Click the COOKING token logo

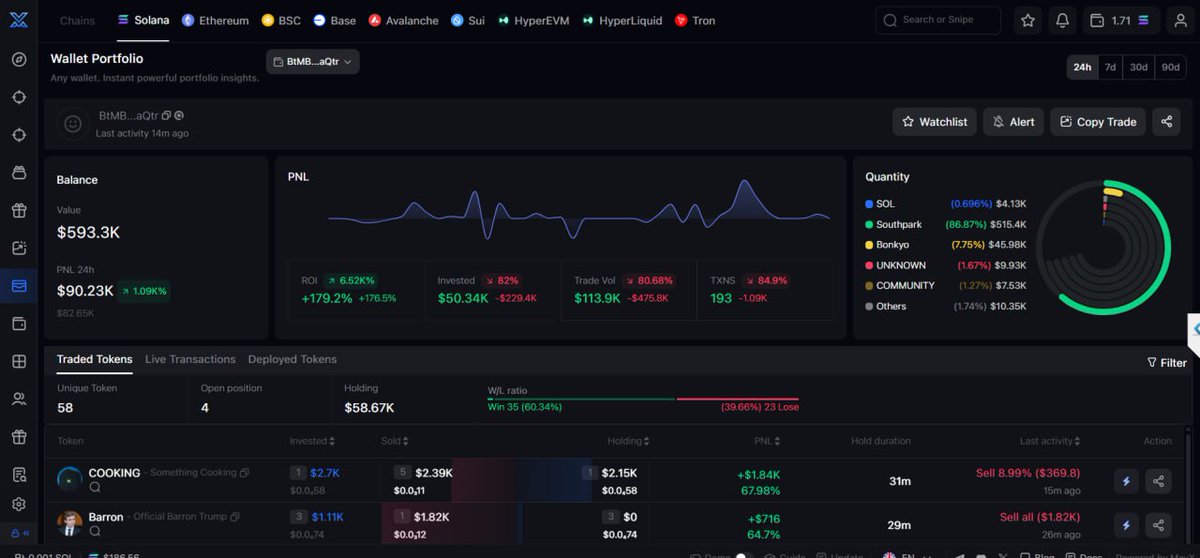click(x=70, y=480)
